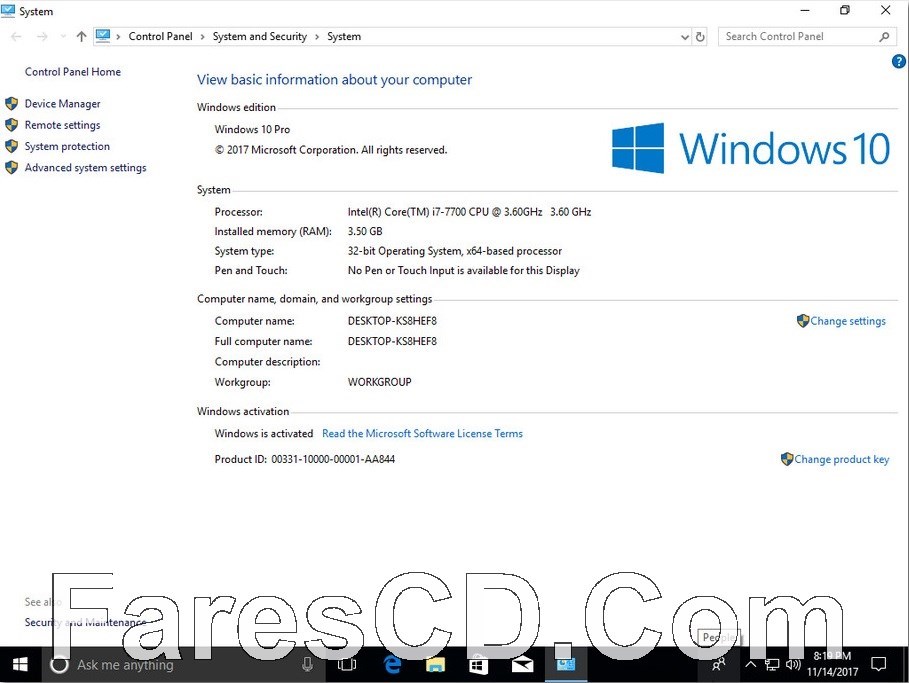Open Advanced system settings
The height and width of the screenshot is (683, 909).
click(85, 168)
